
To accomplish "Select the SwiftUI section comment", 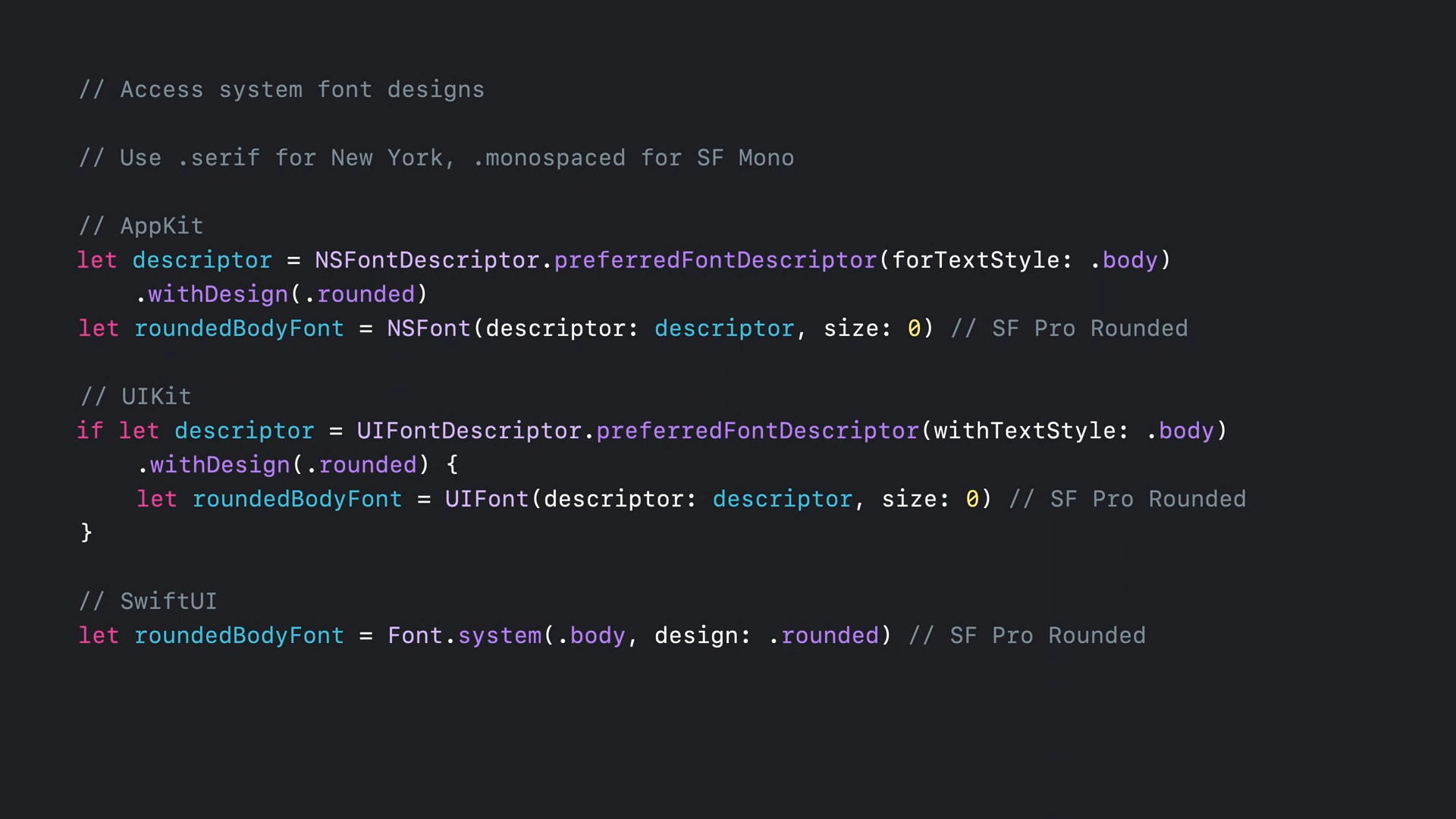I will (x=148, y=601).
